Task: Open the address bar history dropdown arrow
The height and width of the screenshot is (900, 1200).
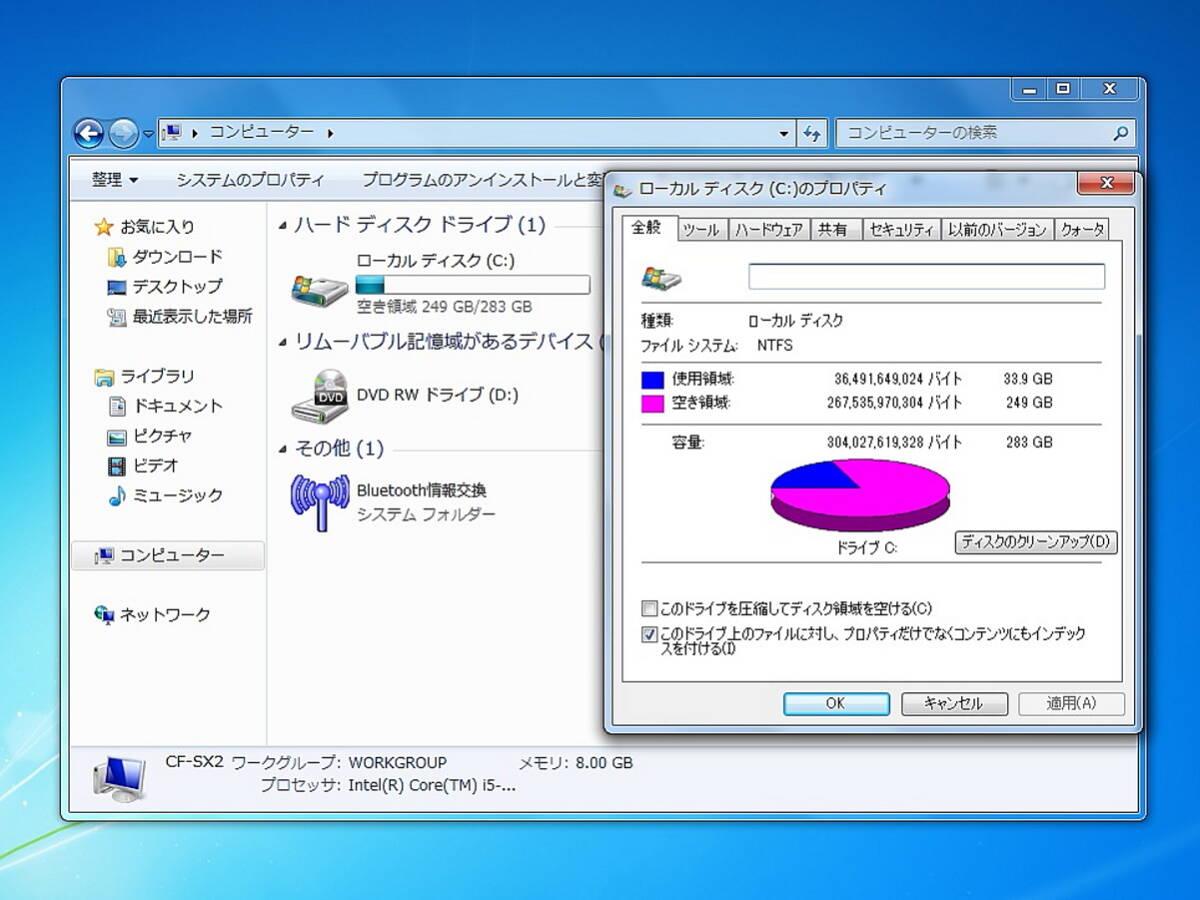Action: click(x=784, y=133)
